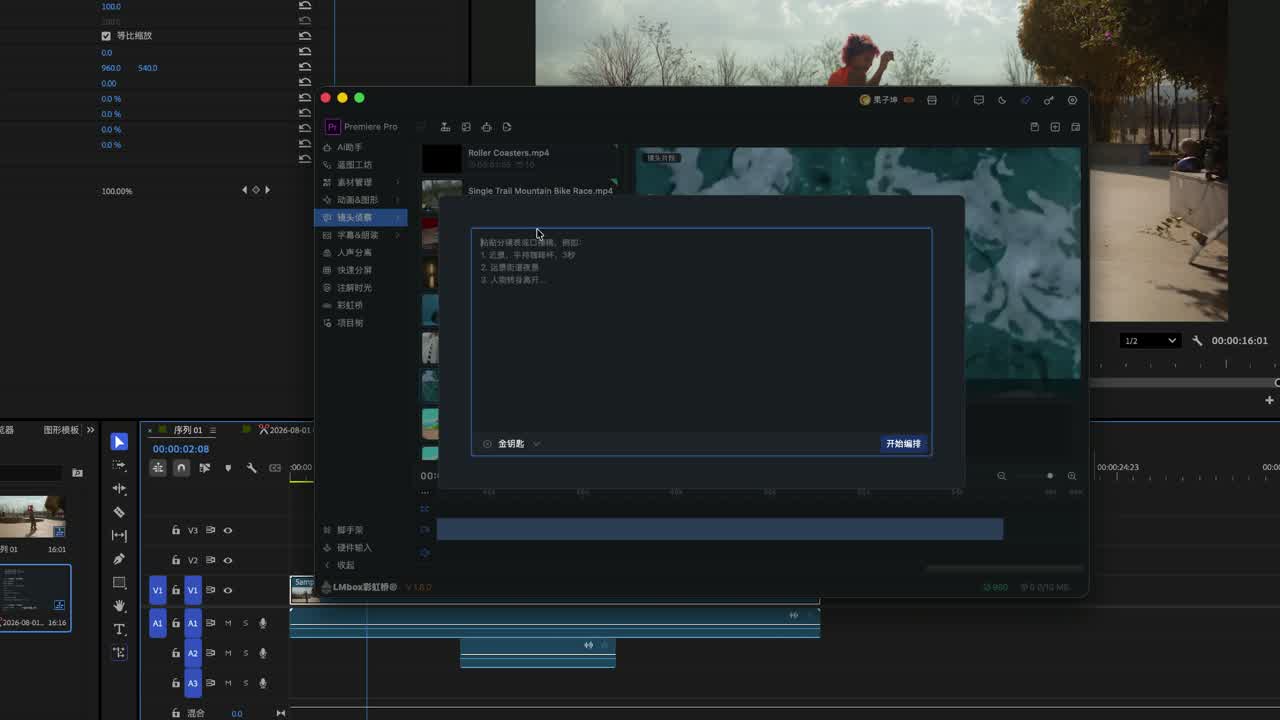Screen dimensions: 1280x720
Task: Toggle the insert-as-nests sequence button
Action: tap(158, 468)
